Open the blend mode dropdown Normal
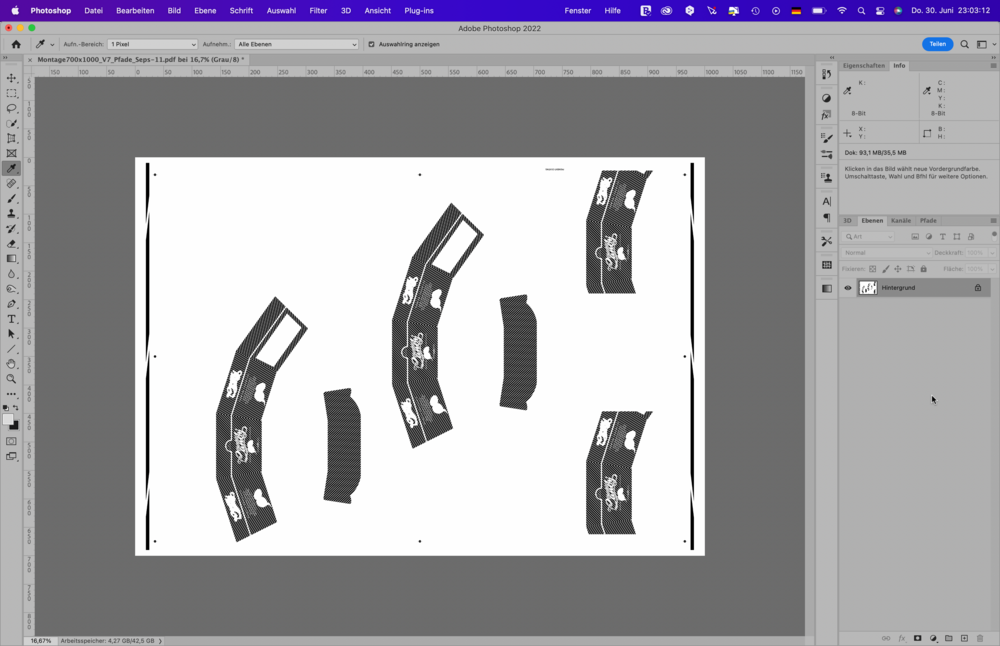The height and width of the screenshot is (646, 1000). (x=886, y=253)
